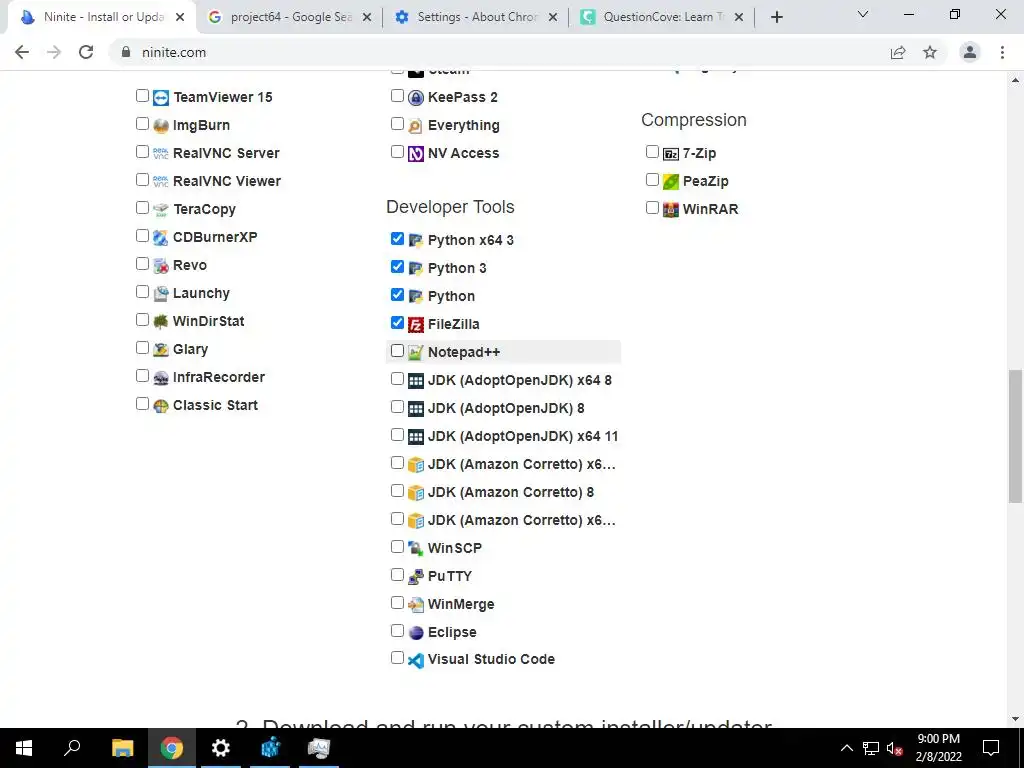This screenshot has height=768, width=1024.
Task: Click the Classic Start icon
Action: coord(161,406)
